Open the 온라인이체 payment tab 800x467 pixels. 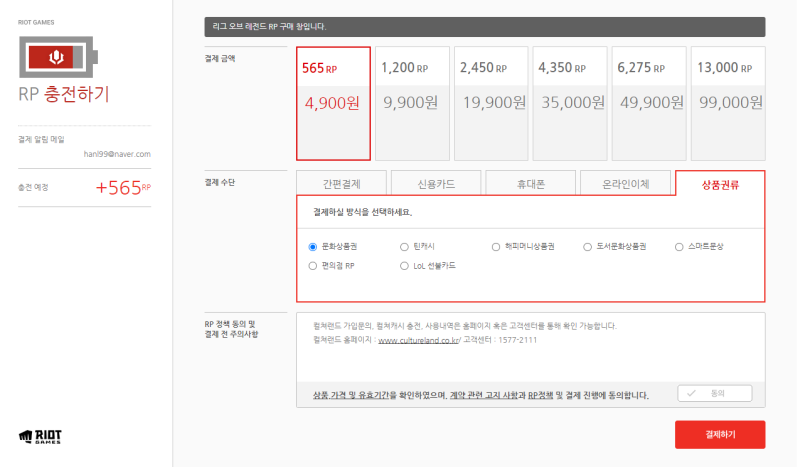tap(626, 183)
